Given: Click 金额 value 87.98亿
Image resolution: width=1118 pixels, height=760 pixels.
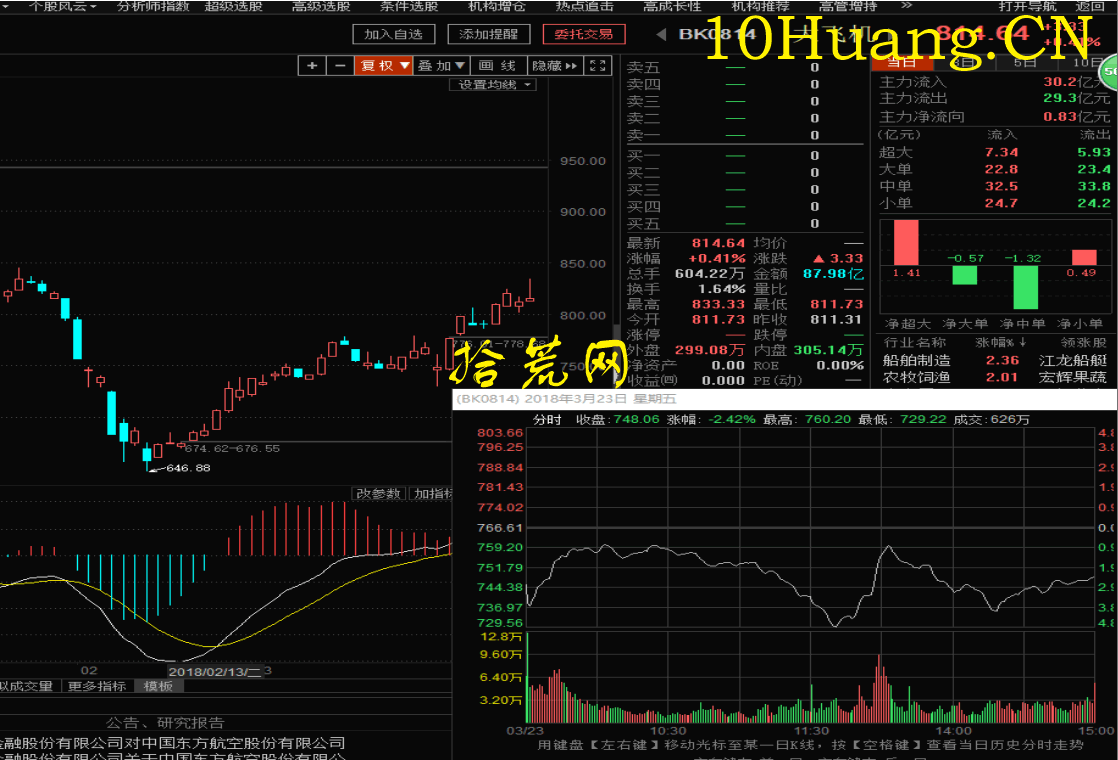Looking at the screenshot, I should [x=833, y=274].
